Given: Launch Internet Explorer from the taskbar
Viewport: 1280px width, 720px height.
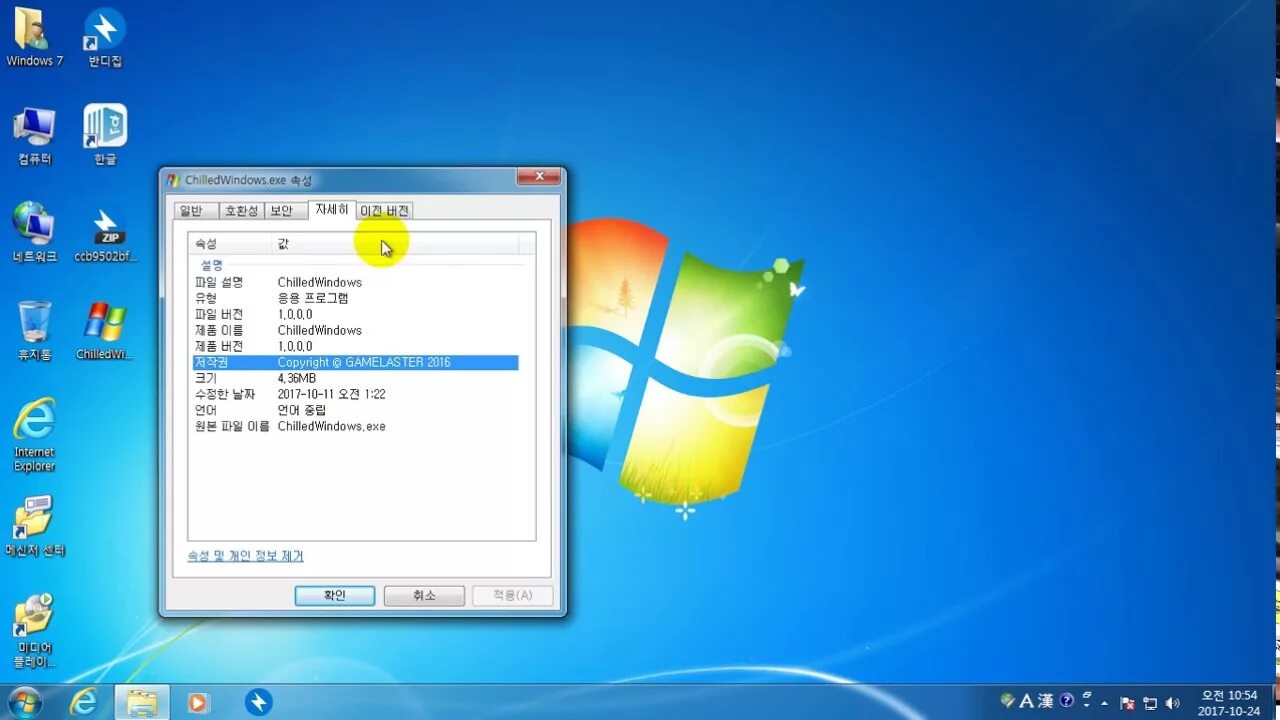Looking at the screenshot, I should (84, 702).
